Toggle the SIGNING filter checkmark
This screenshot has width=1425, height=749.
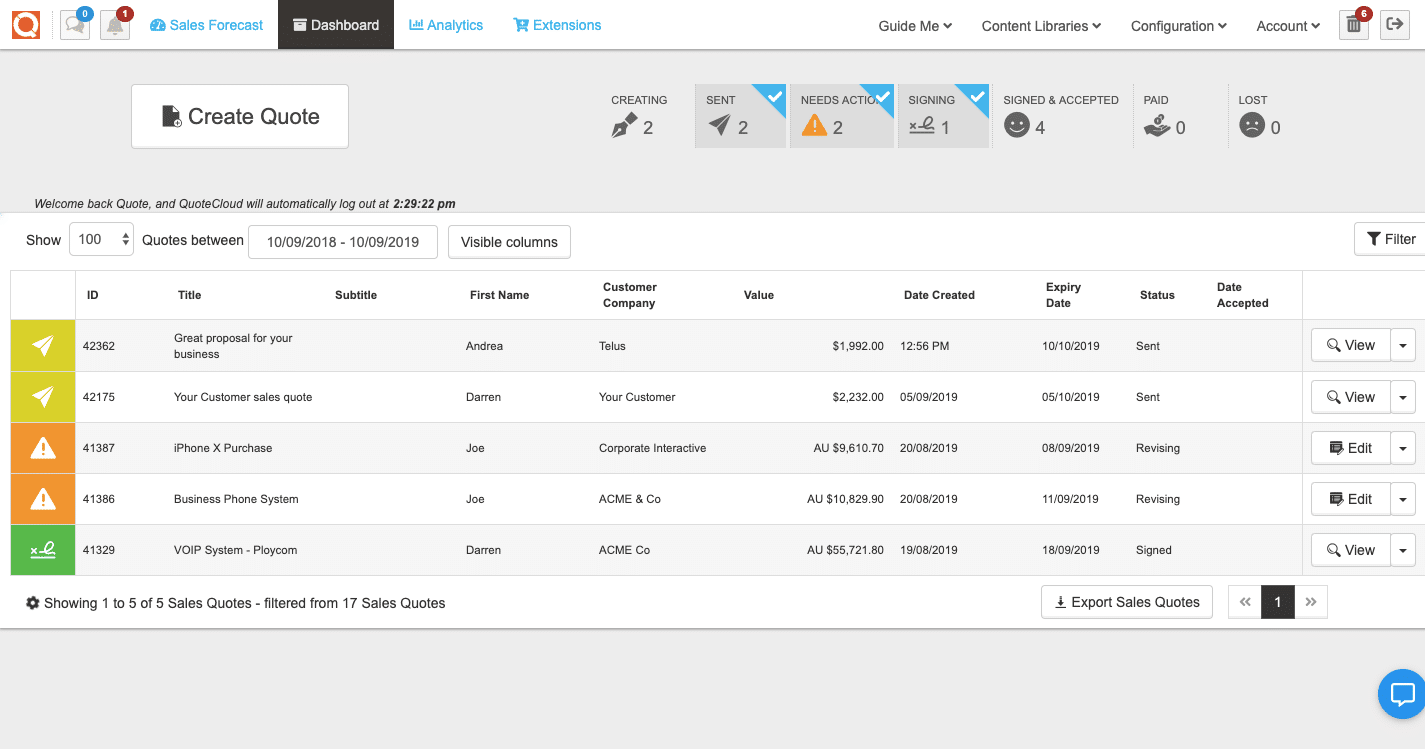pos(976,95)
